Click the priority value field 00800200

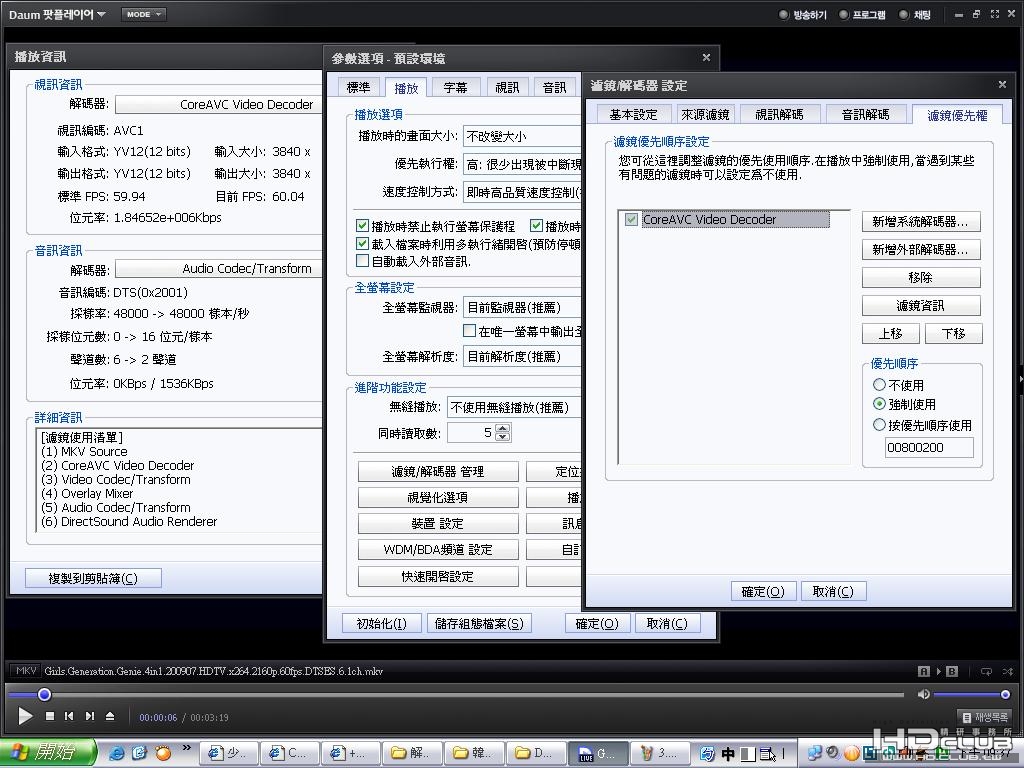point(929,447)
